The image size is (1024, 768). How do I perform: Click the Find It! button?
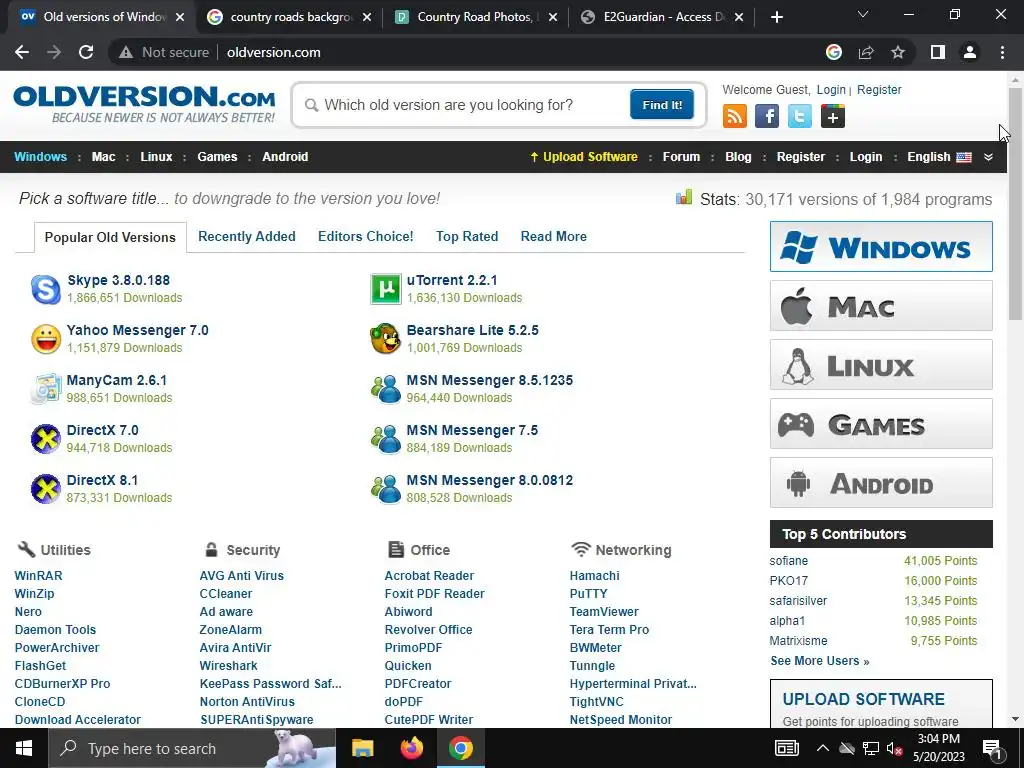pos(662,104)
